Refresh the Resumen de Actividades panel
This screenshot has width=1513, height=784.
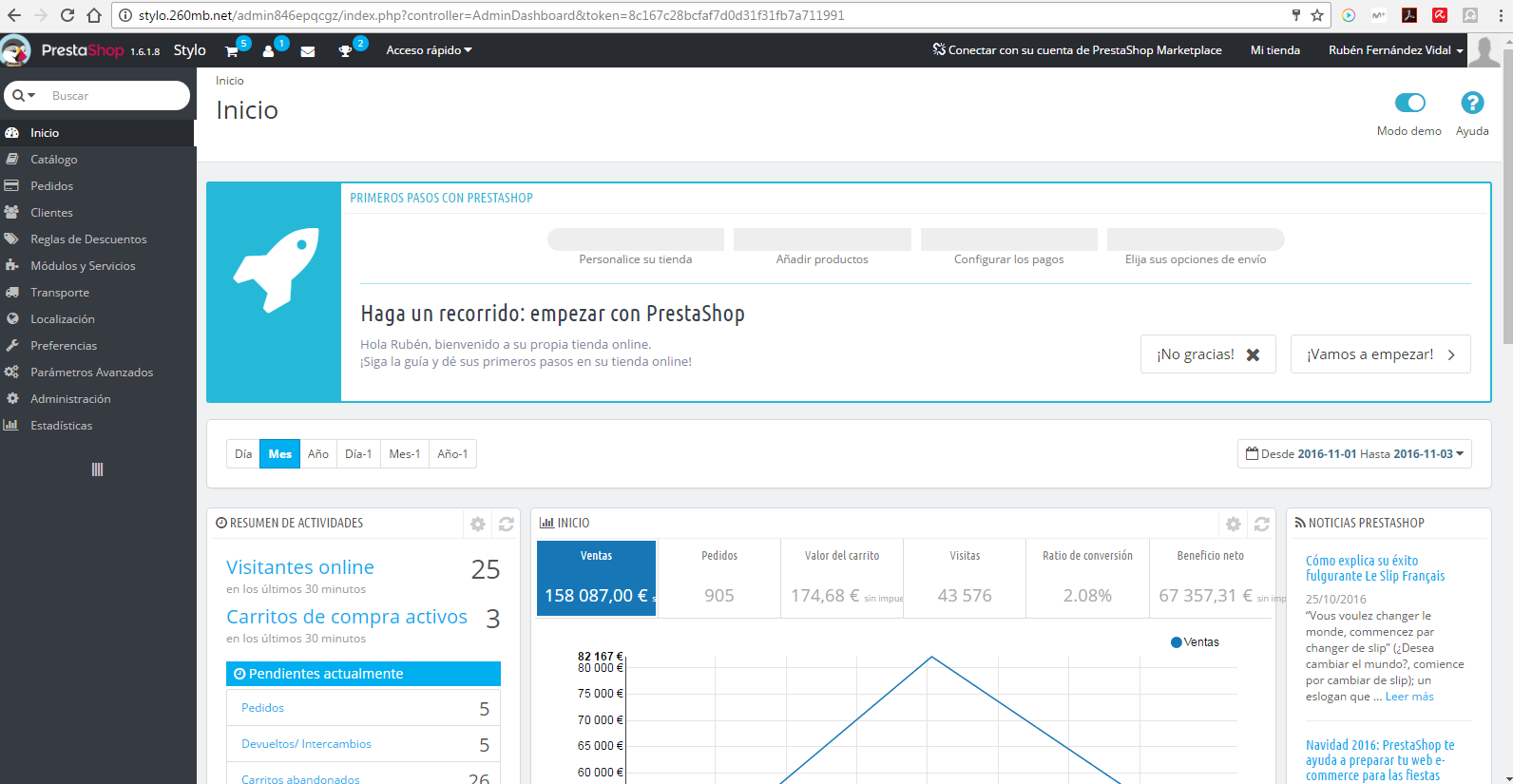click(507, 524)
